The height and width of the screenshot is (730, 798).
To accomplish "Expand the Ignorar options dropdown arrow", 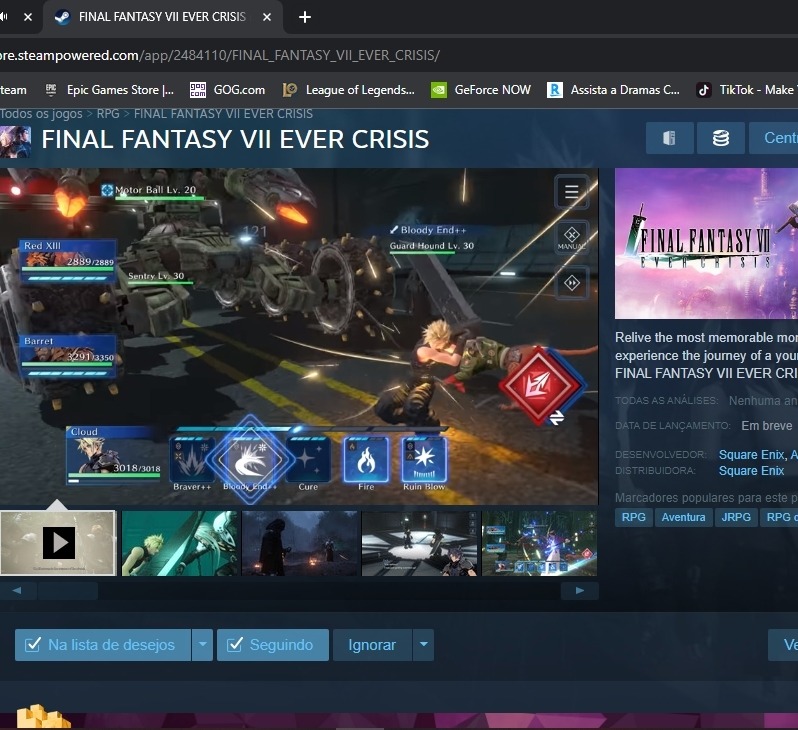I will click(x=424, y=645).
